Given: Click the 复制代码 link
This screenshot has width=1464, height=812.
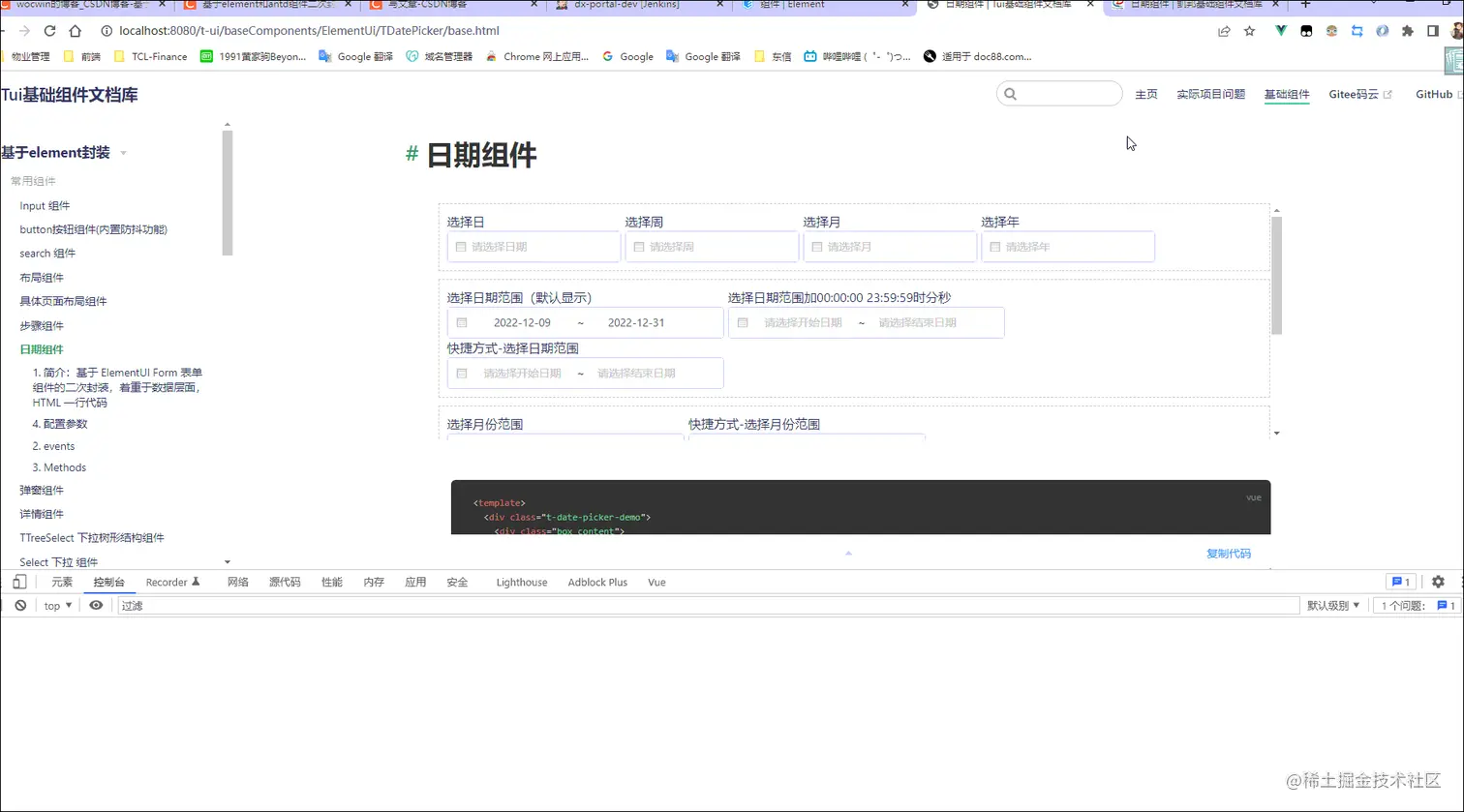Looking at the screenshot, I should 1228,553.
